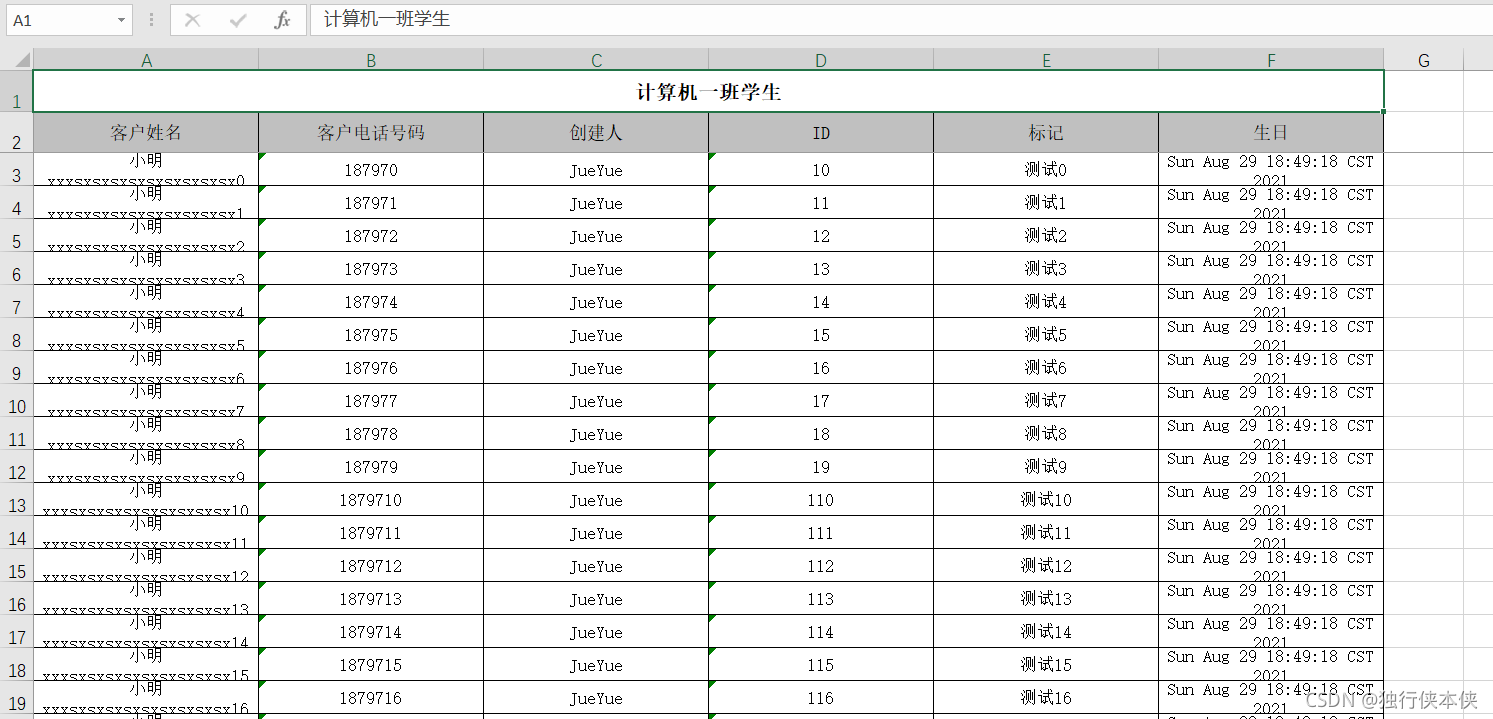The height and width of the screenshot is (719, 1493).
Task: Click the 生日 date cell in row 9
Action: click(x=1271, y=367)
